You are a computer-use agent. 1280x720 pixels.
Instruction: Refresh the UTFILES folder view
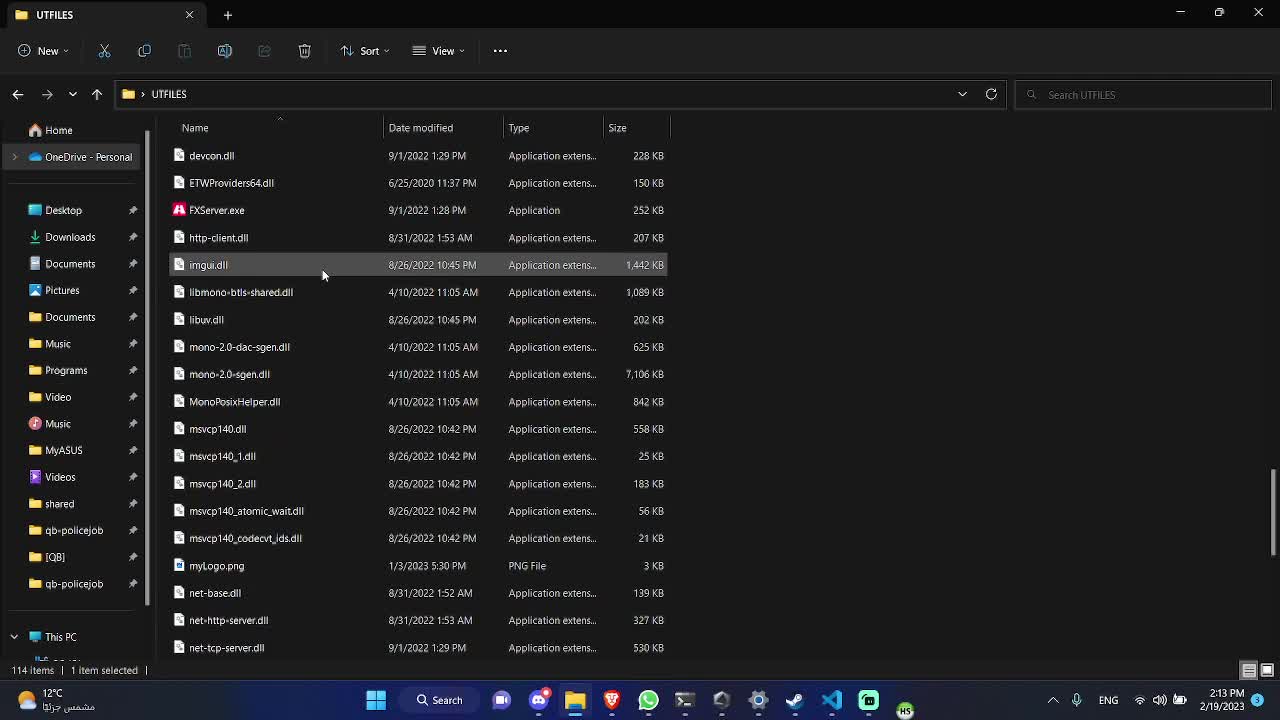(991, 94)
